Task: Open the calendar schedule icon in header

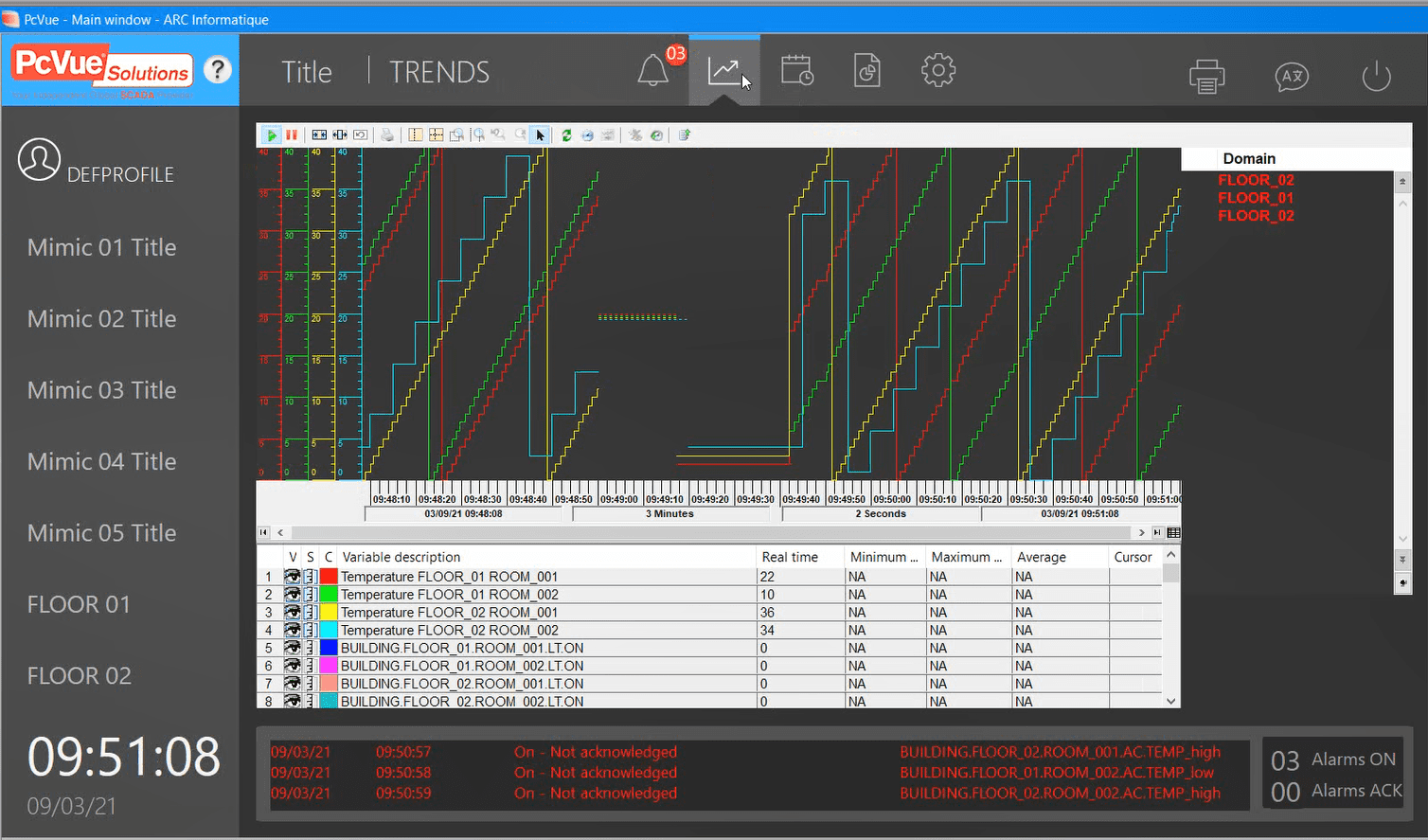Action: click(x=796, y=71)
